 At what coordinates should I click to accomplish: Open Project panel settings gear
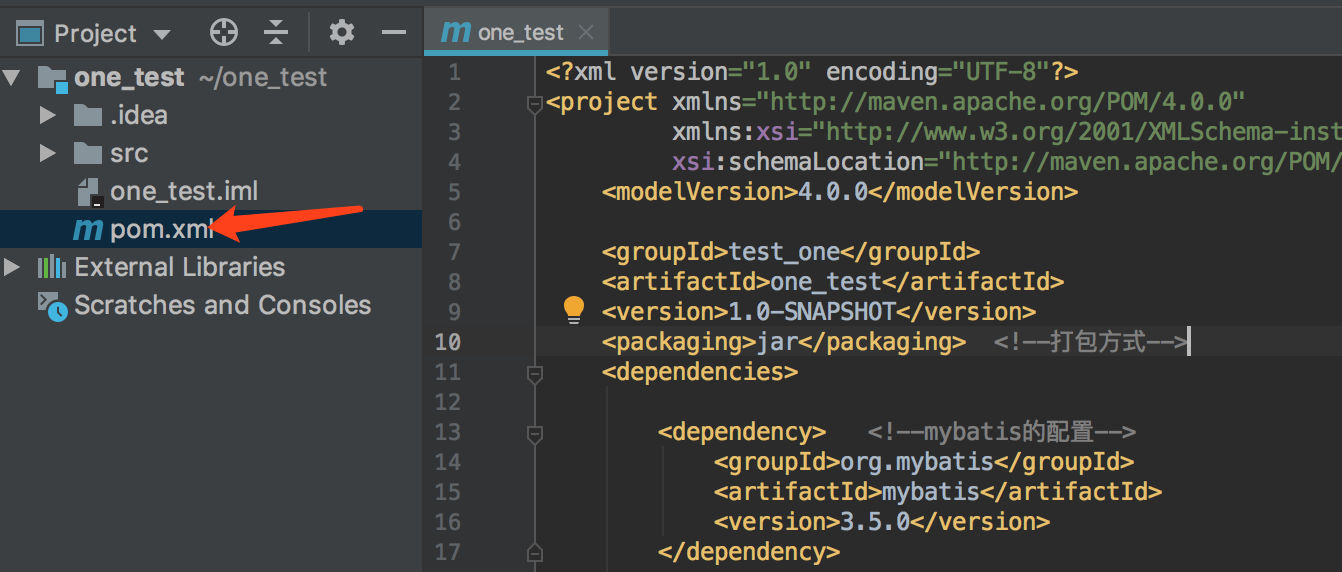(x=342, y=33)
